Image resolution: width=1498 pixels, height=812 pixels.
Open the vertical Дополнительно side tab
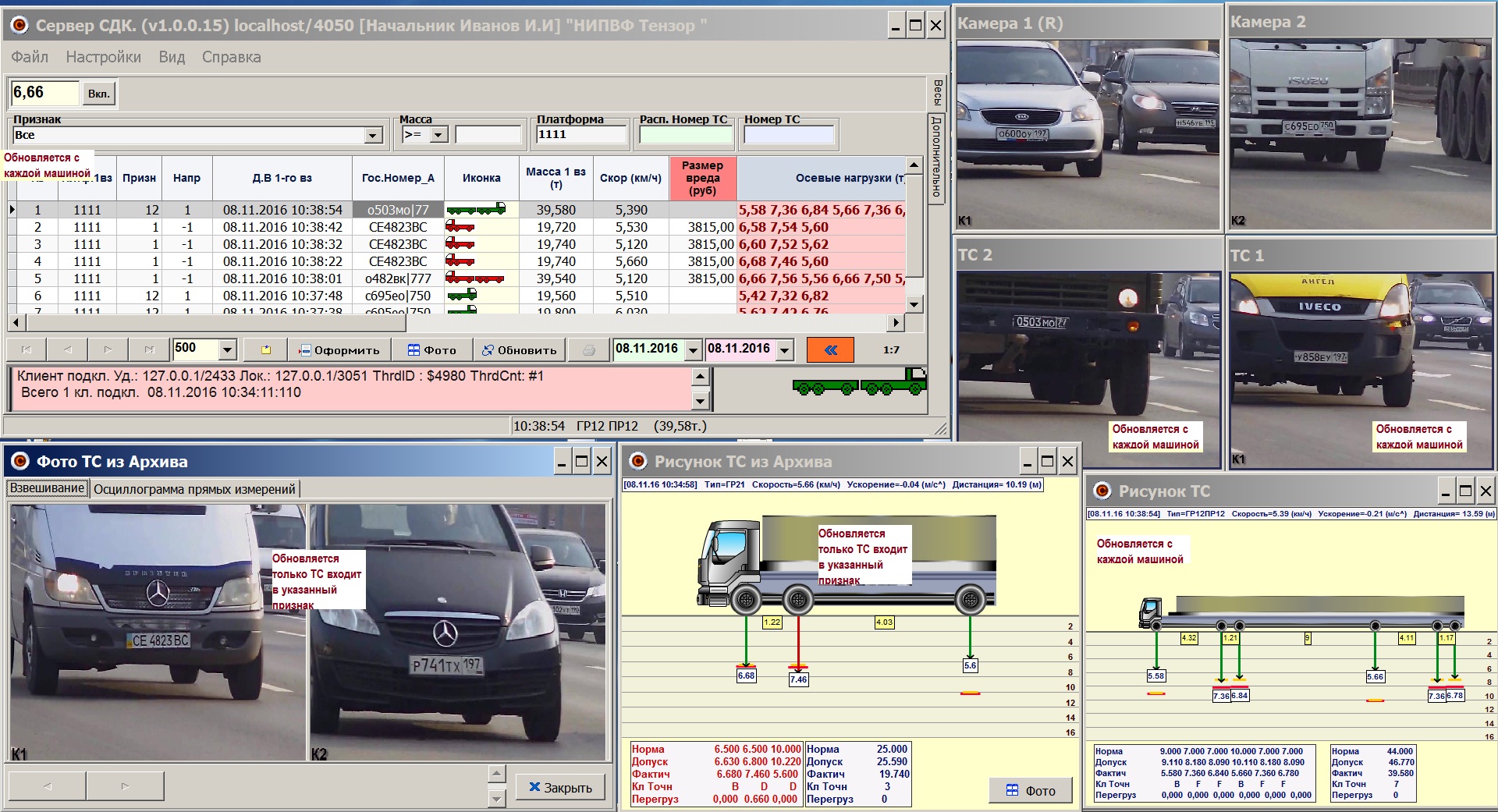pos(936,157)
